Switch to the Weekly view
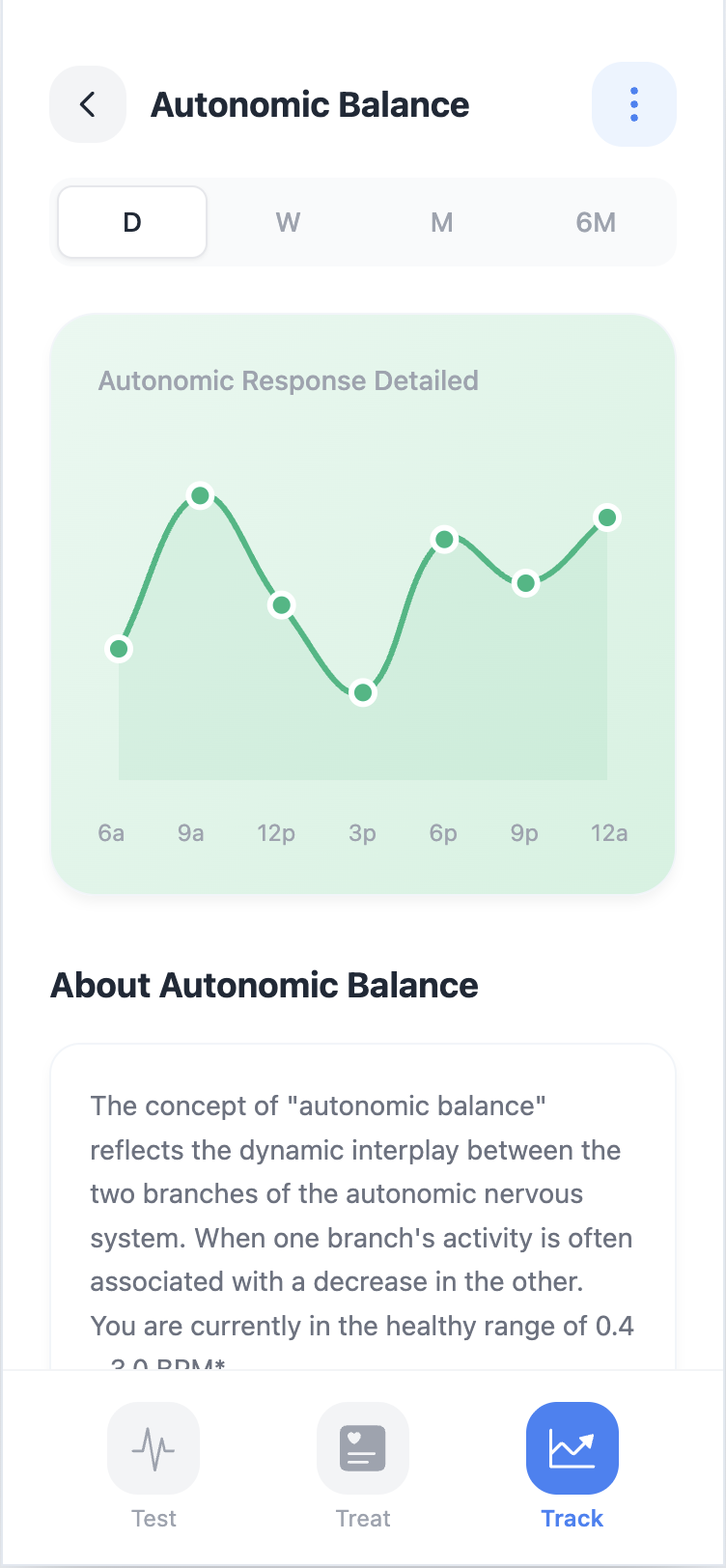 pyautogui.click(x=287, y=222)
